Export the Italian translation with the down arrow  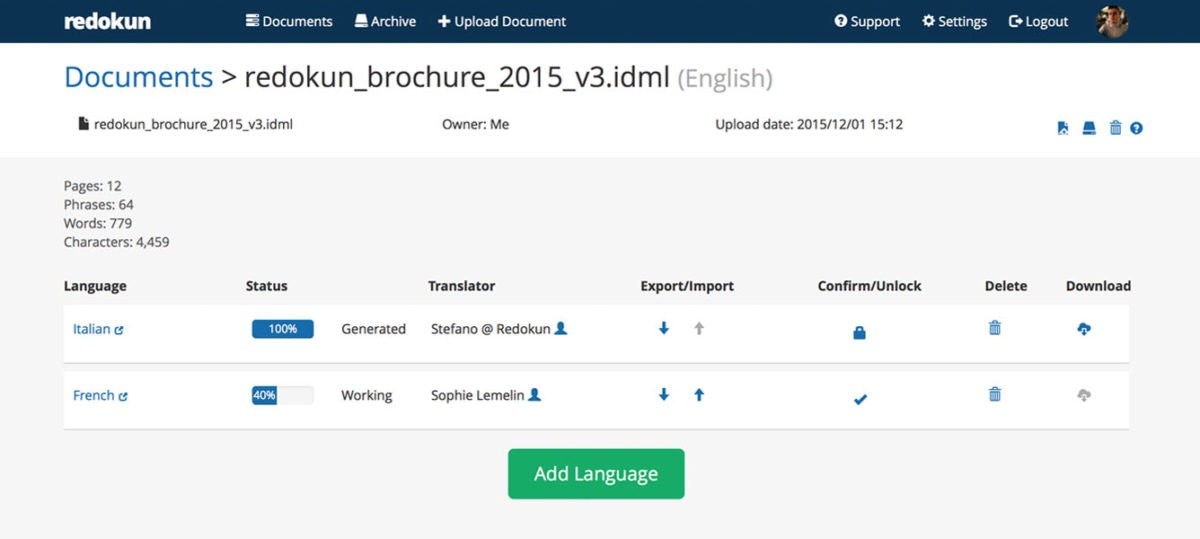tap(663, 328)
